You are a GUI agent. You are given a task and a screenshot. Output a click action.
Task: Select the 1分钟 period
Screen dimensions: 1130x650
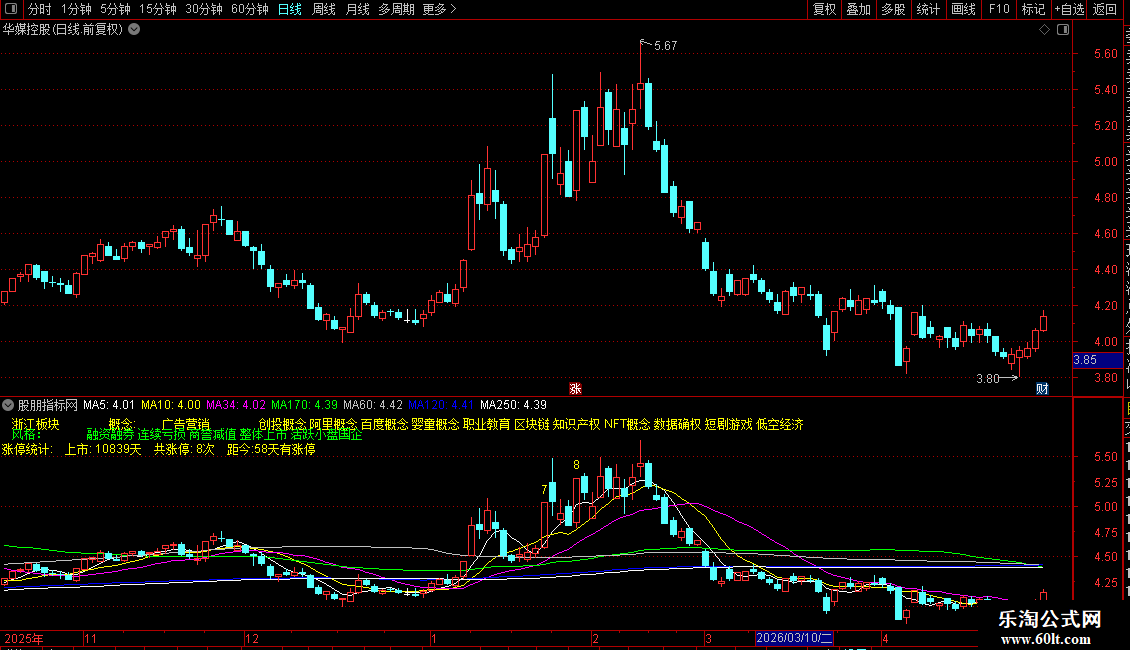coord(76,9)
